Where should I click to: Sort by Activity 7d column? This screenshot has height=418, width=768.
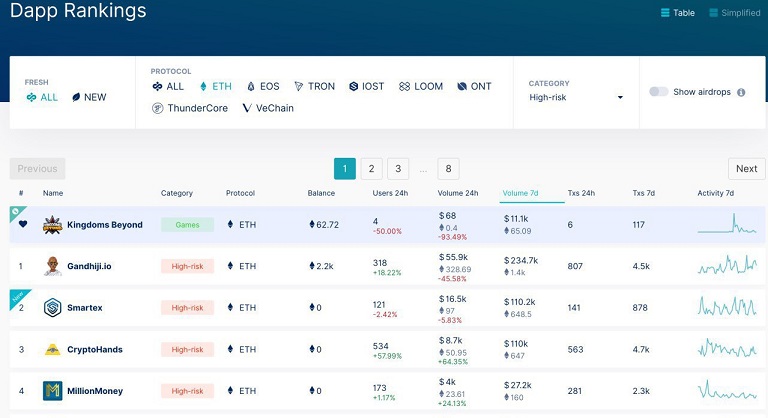pos(716,193)
